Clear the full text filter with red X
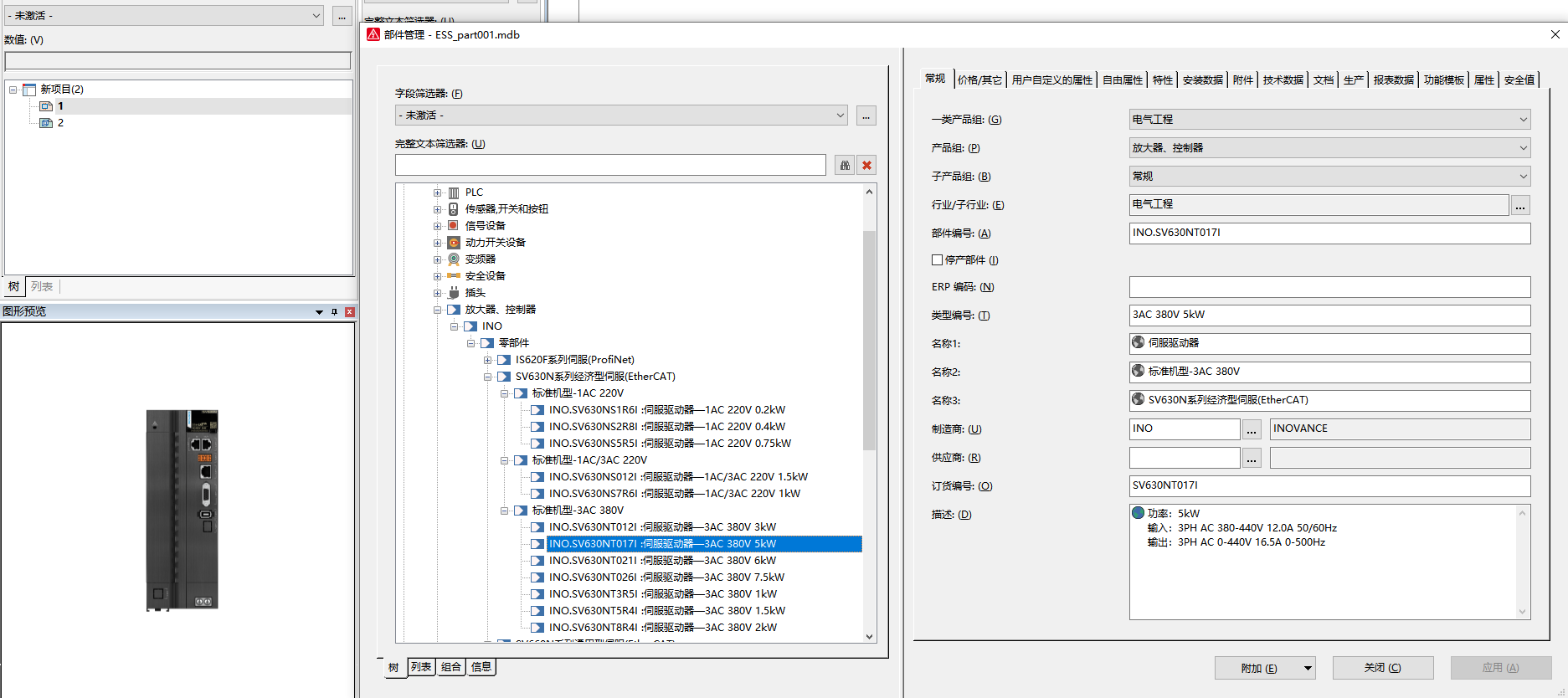Image resolution: width=1568 pixels, height=698 pixels. click(867, 165)
